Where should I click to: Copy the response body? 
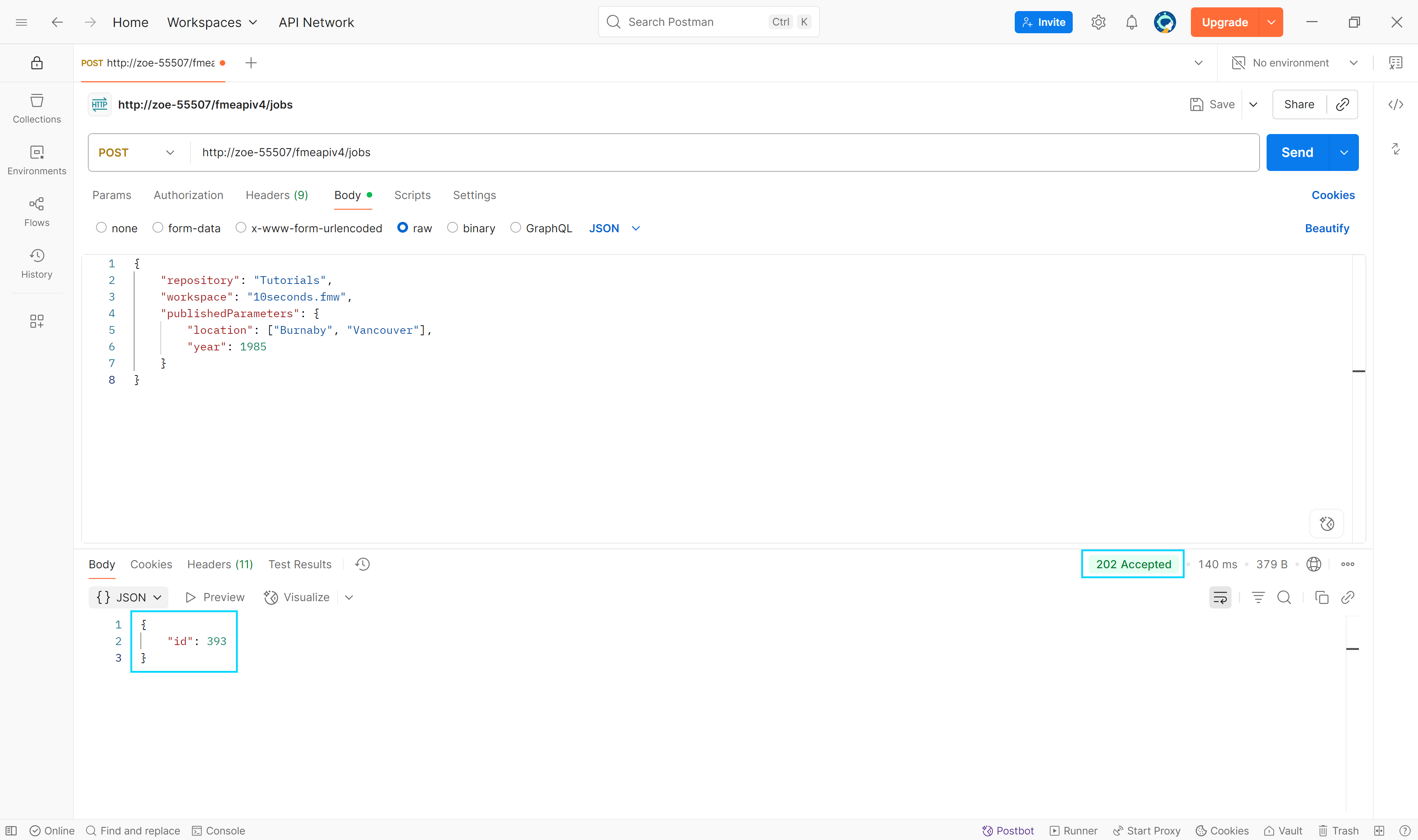[x=1321, y=597]
